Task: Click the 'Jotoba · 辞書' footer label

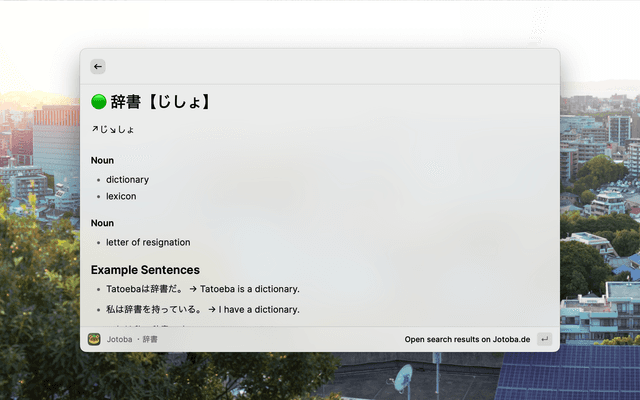Action: tap(132, 339)
